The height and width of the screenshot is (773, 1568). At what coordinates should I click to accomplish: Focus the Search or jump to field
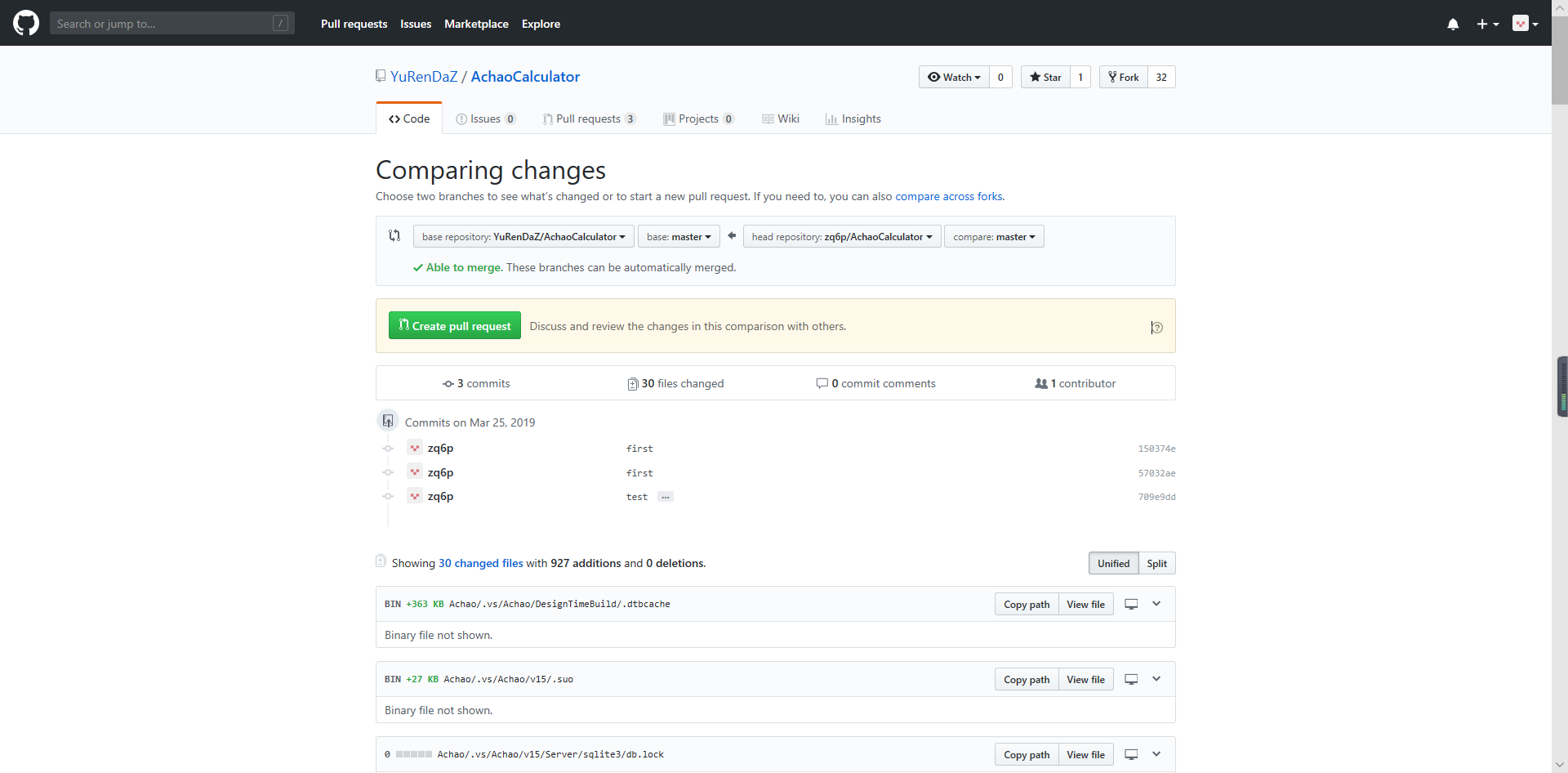[171, 23]
